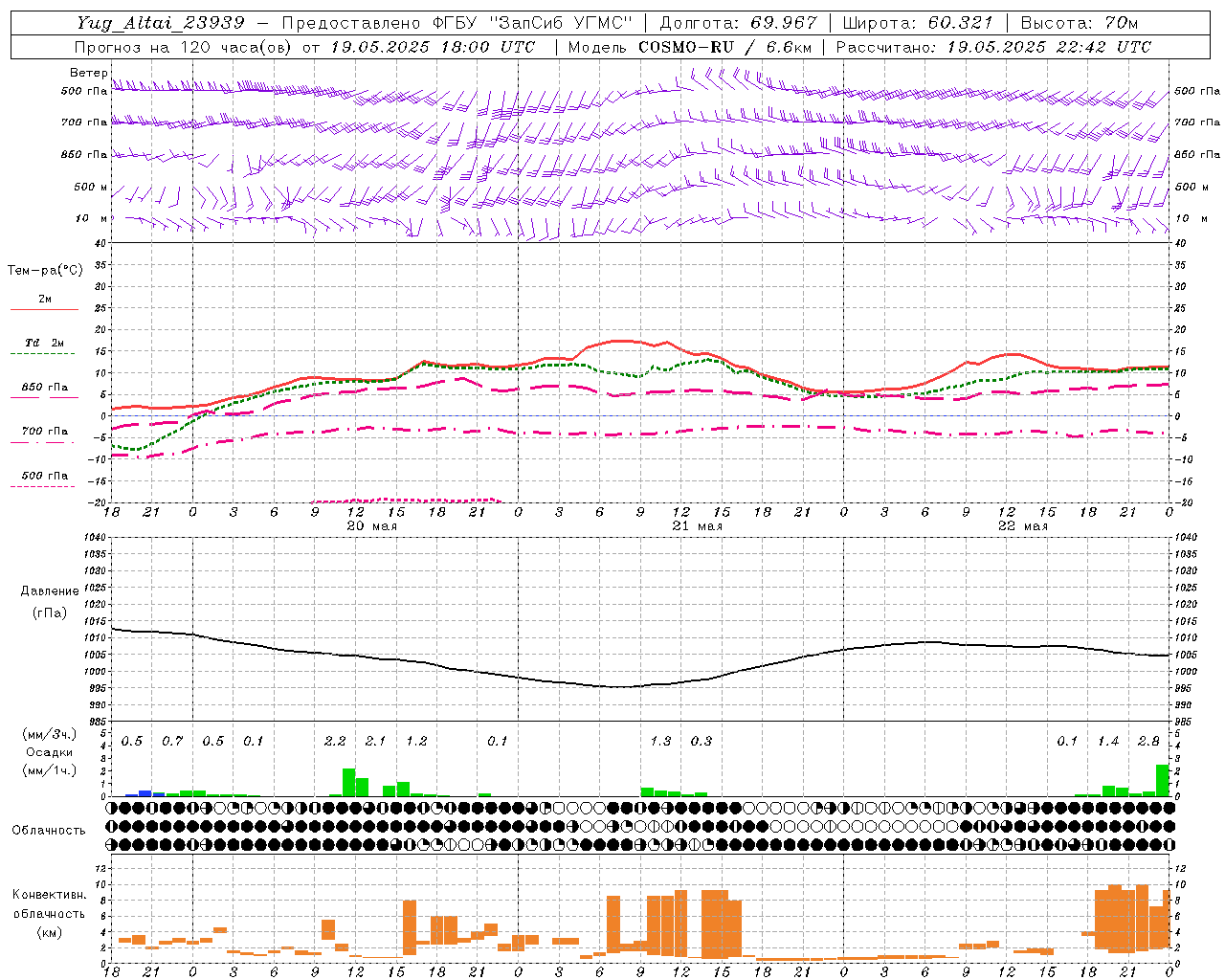1225x980 pixels.
Task: Click the 1.3 precipitation total
Action: 660,742
